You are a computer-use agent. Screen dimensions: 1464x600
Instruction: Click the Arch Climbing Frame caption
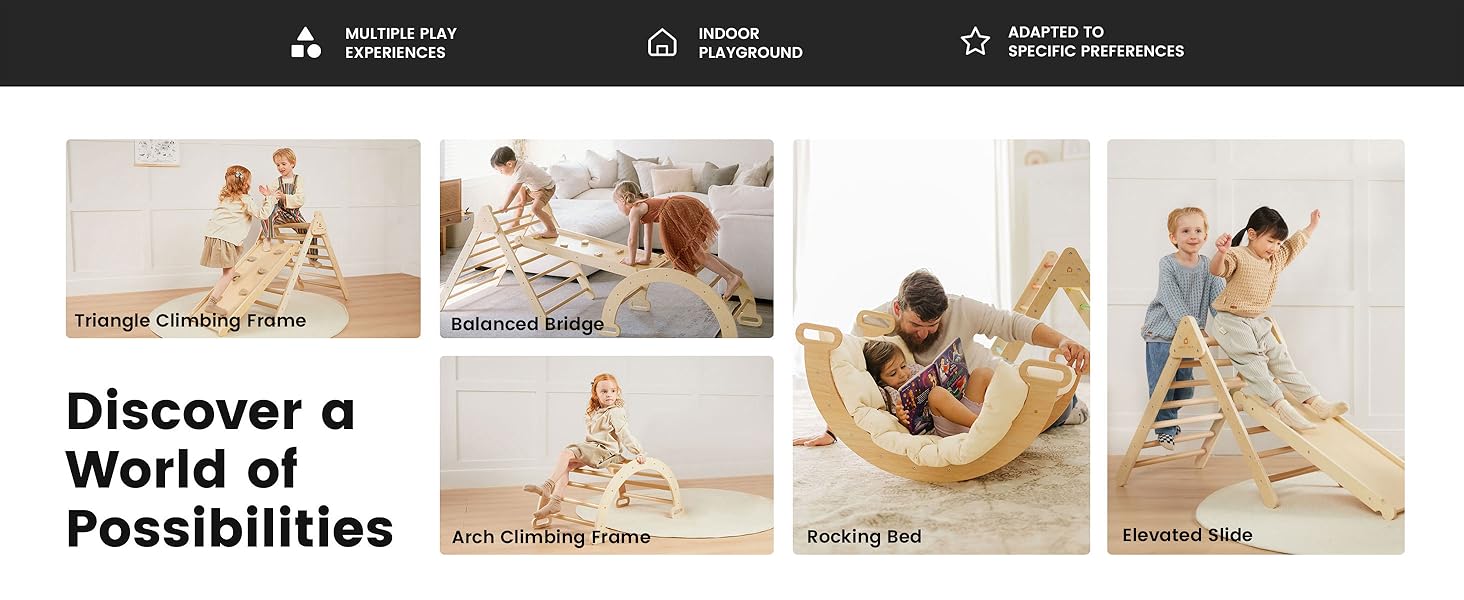[x=551, y=537]
